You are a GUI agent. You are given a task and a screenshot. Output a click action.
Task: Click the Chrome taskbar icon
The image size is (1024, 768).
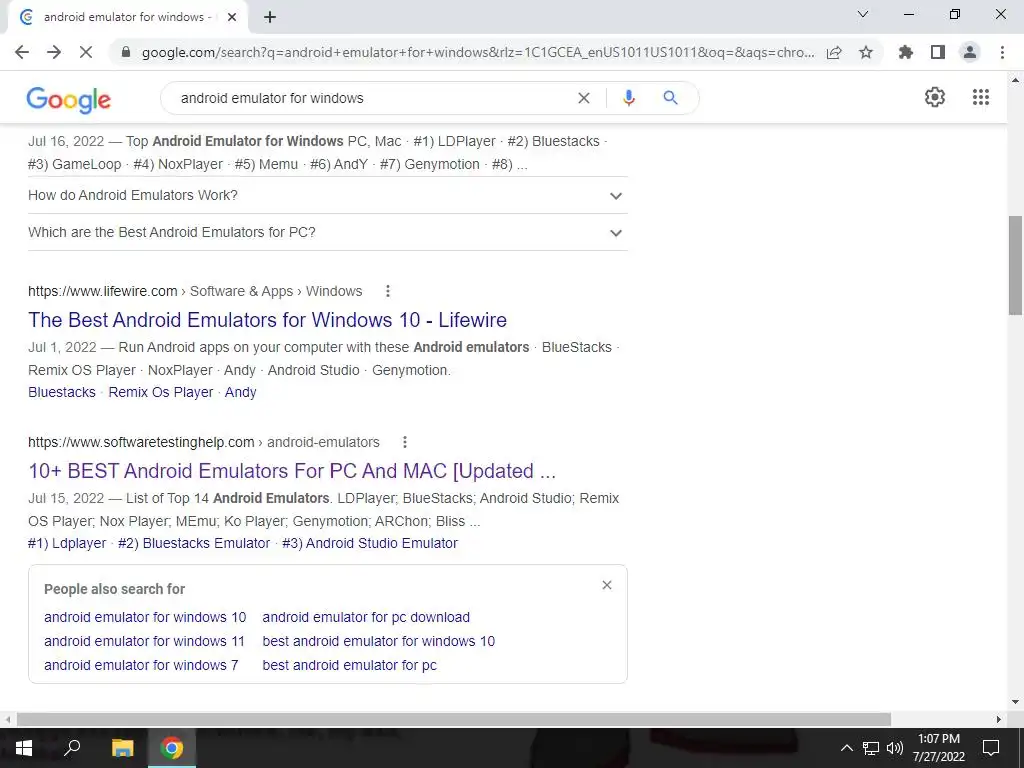point(172,748)
